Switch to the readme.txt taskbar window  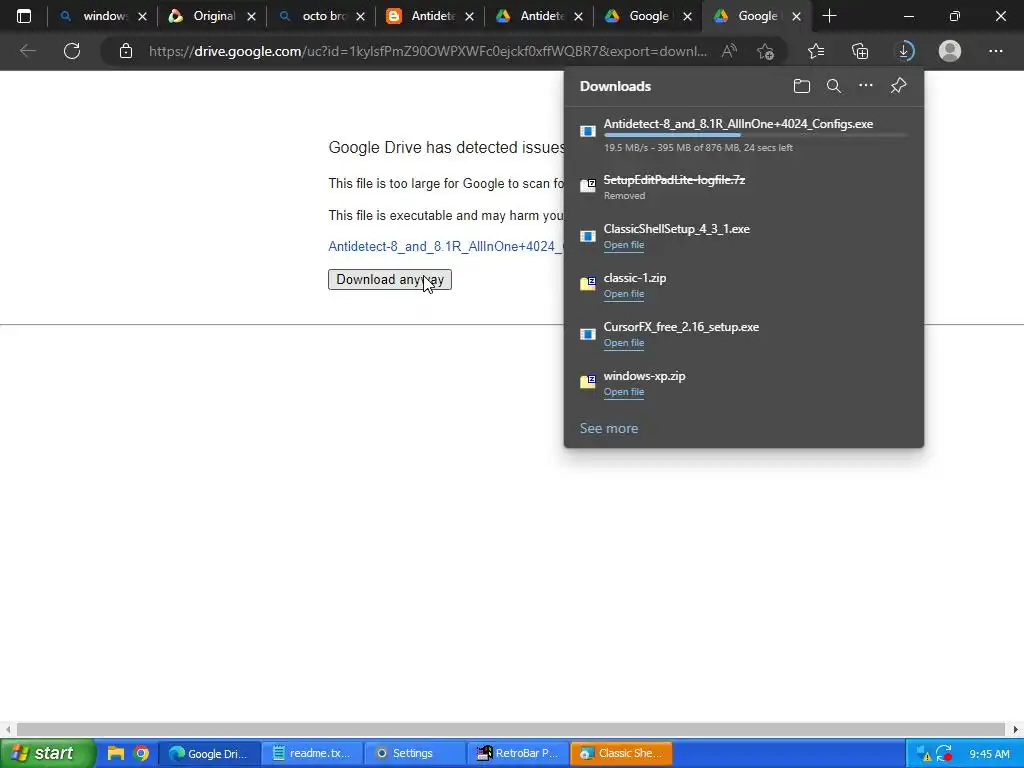(312, 753)
